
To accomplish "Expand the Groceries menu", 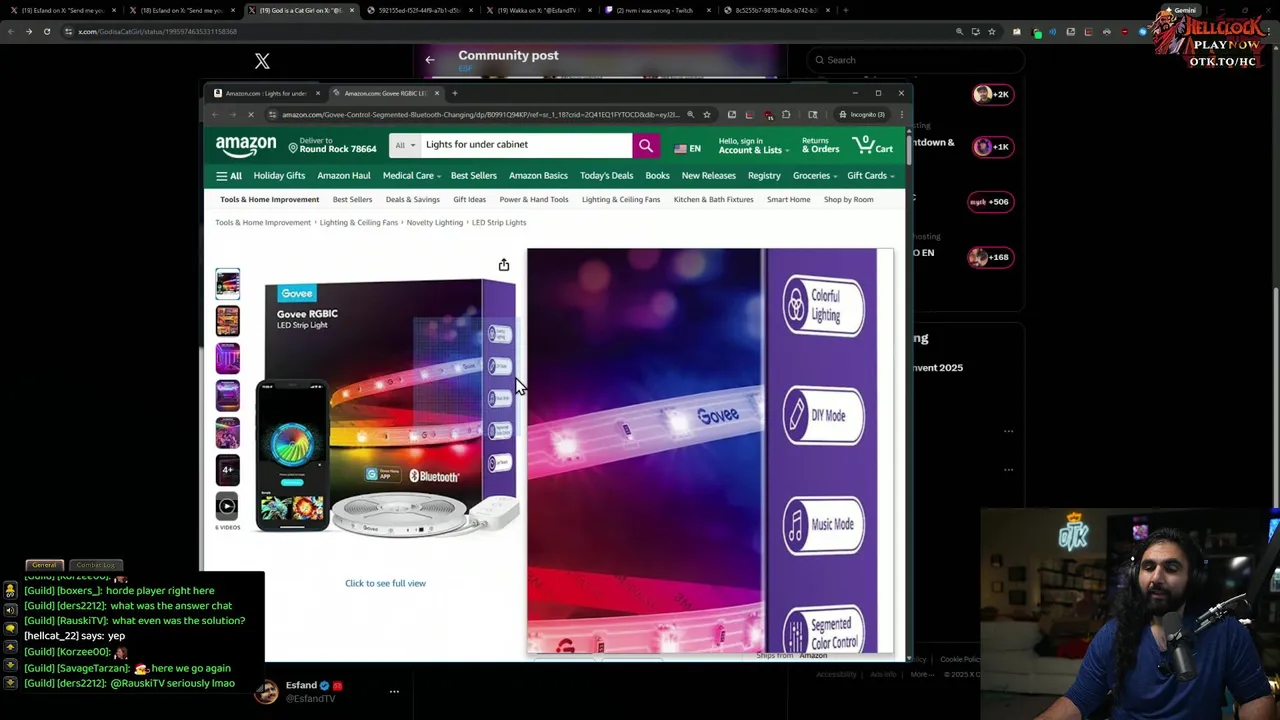I will click(815, 176).
